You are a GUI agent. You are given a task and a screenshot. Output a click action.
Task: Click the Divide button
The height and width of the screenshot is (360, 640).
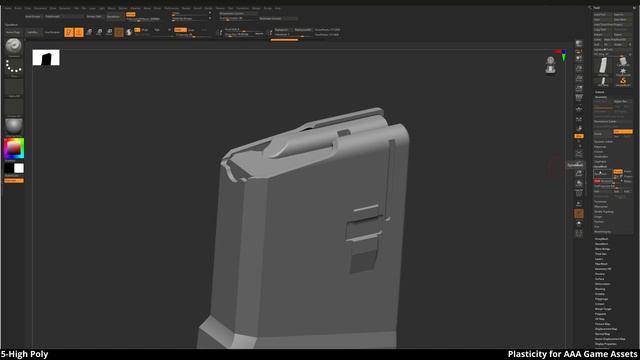[603, 134]
